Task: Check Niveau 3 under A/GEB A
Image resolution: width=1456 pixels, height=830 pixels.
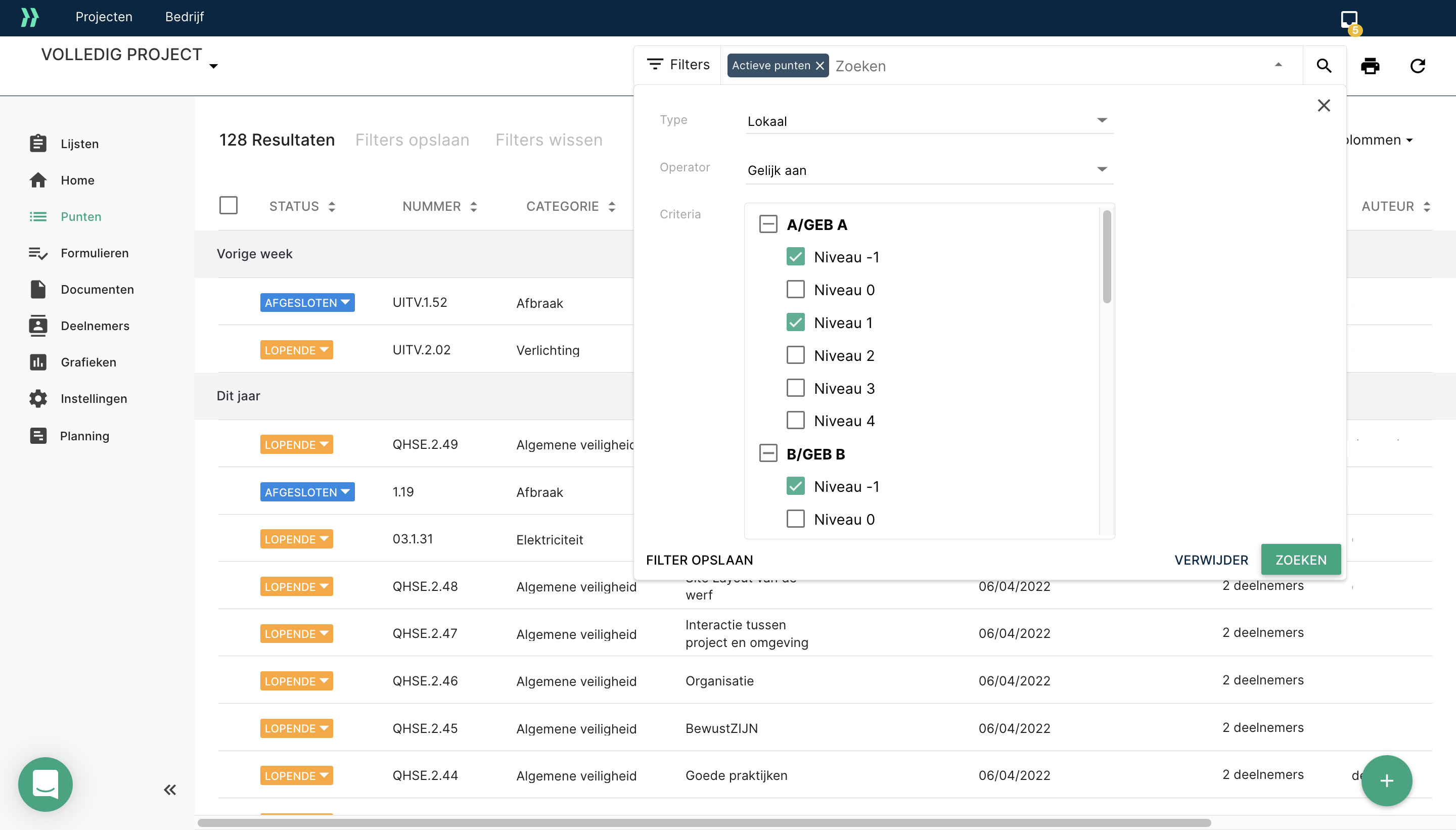Action: tap(795, 388)
